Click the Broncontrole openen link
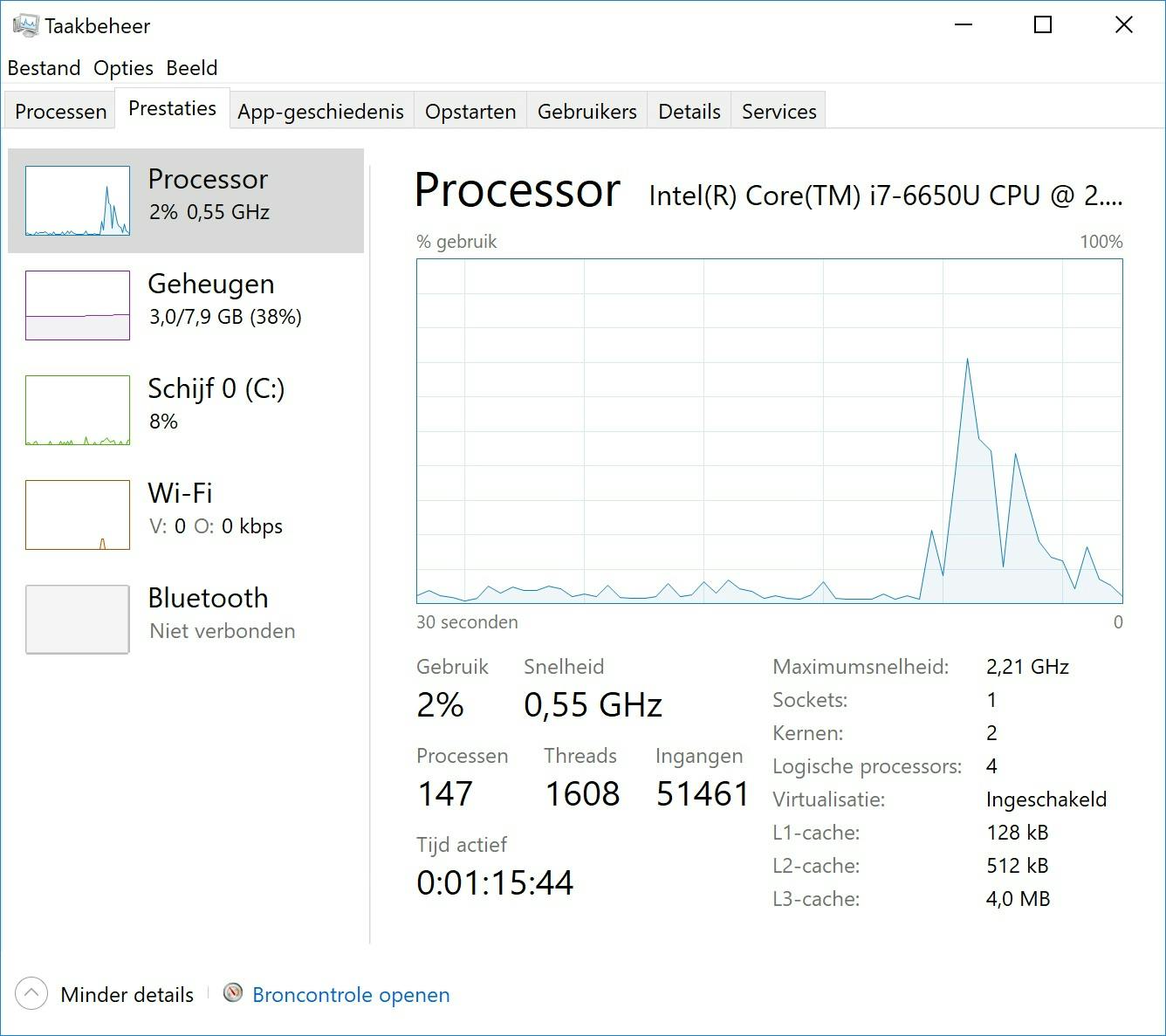The width and height of the screenshot is (1166, 1036). pos(351,995)
